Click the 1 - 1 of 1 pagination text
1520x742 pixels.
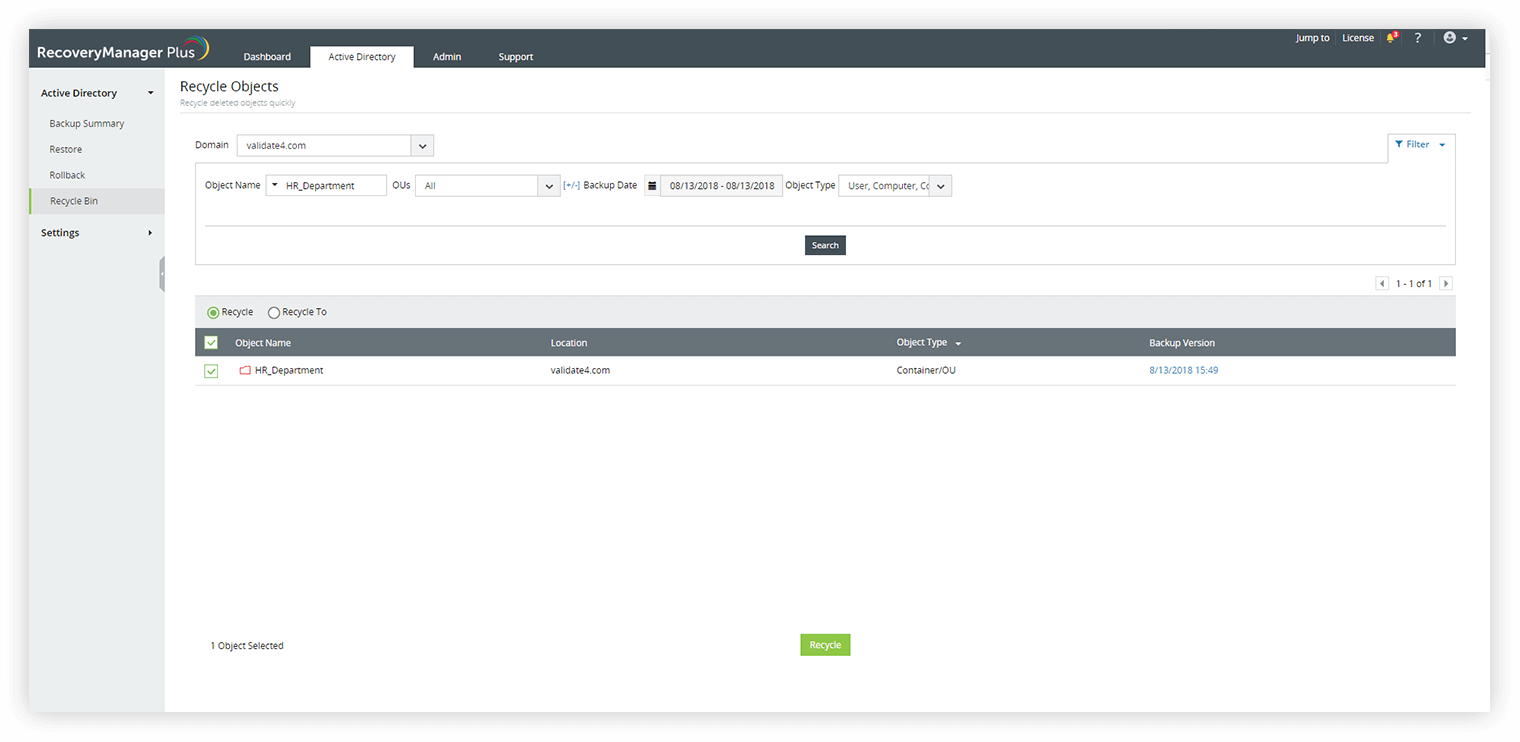[1414, 284]
